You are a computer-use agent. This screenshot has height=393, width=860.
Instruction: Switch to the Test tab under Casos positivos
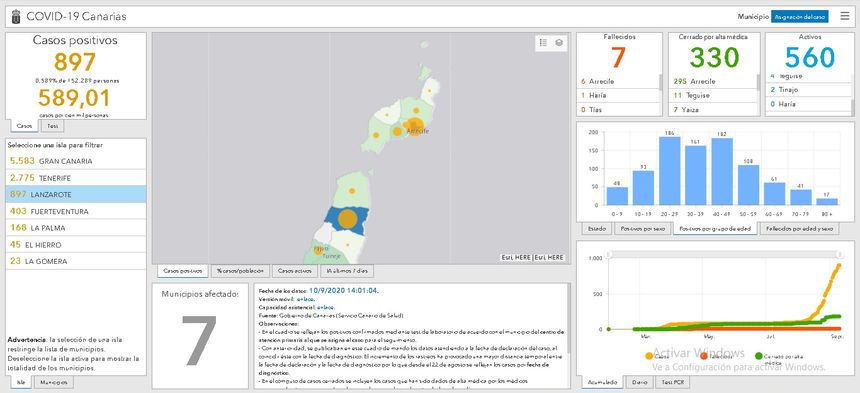(x=53, y=126)
